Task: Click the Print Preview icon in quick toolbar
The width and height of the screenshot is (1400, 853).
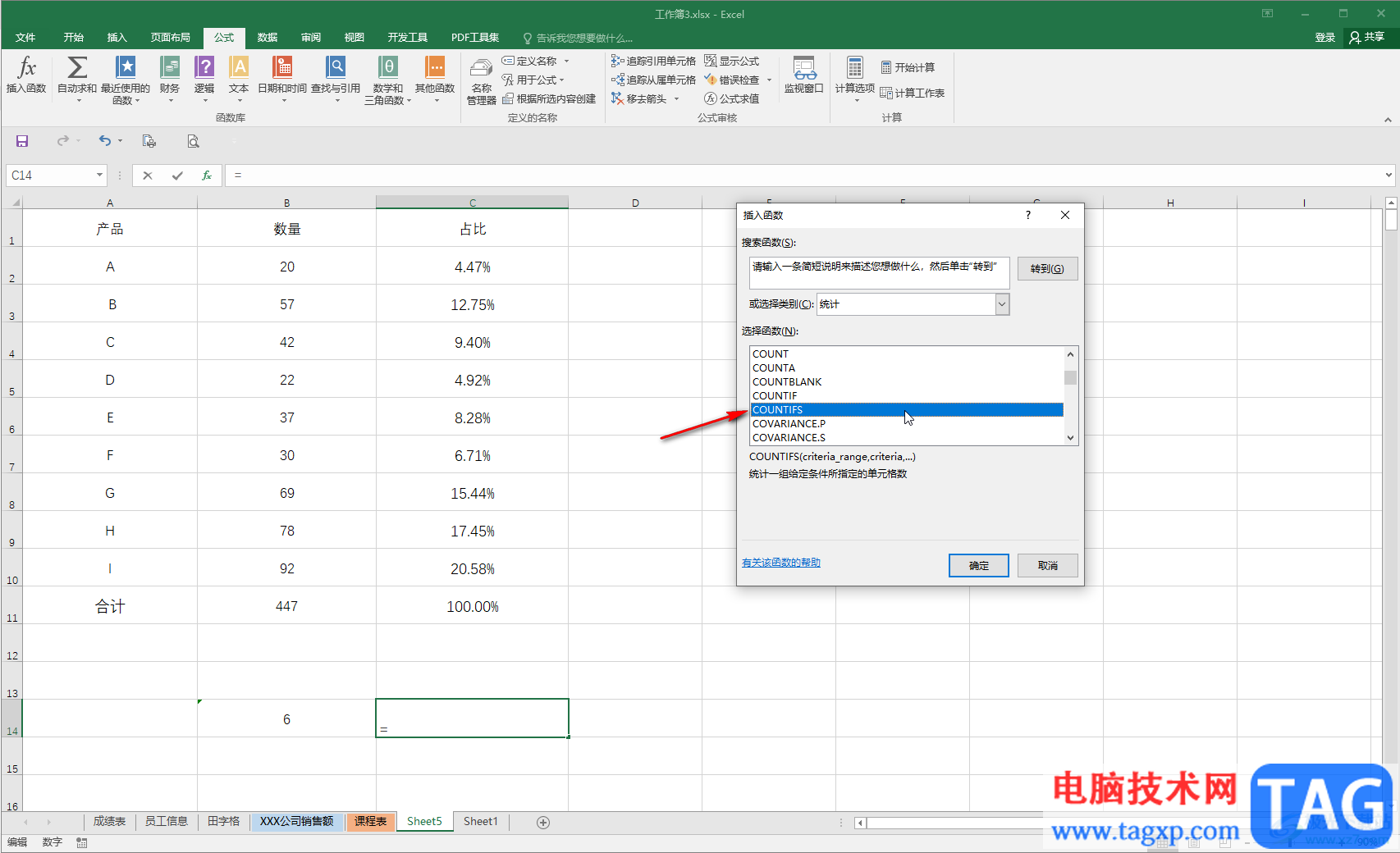Action: [193, 141]
